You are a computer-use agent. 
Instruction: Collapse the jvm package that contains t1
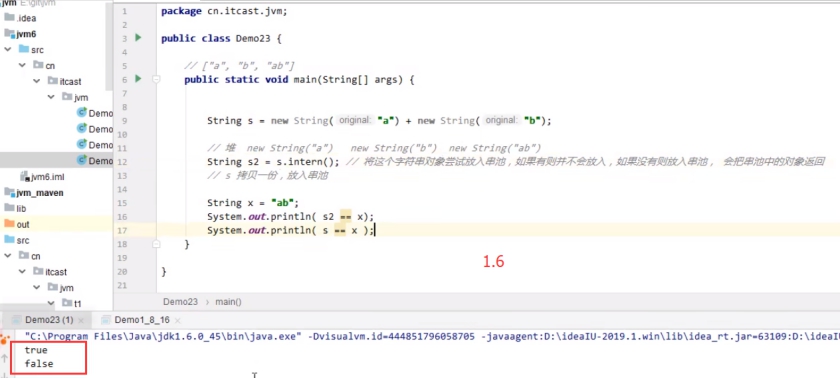36,287
